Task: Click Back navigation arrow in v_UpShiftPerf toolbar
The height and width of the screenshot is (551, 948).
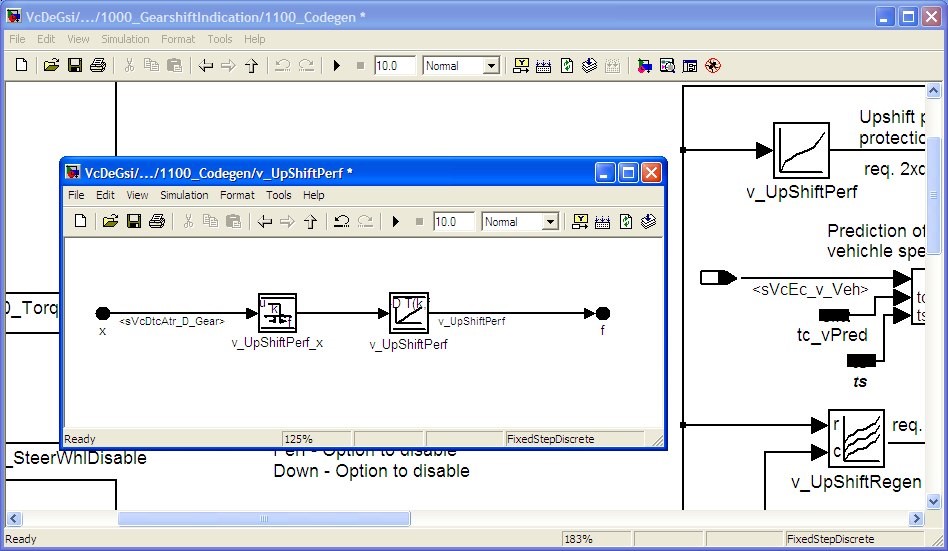Action: (265, 222)
